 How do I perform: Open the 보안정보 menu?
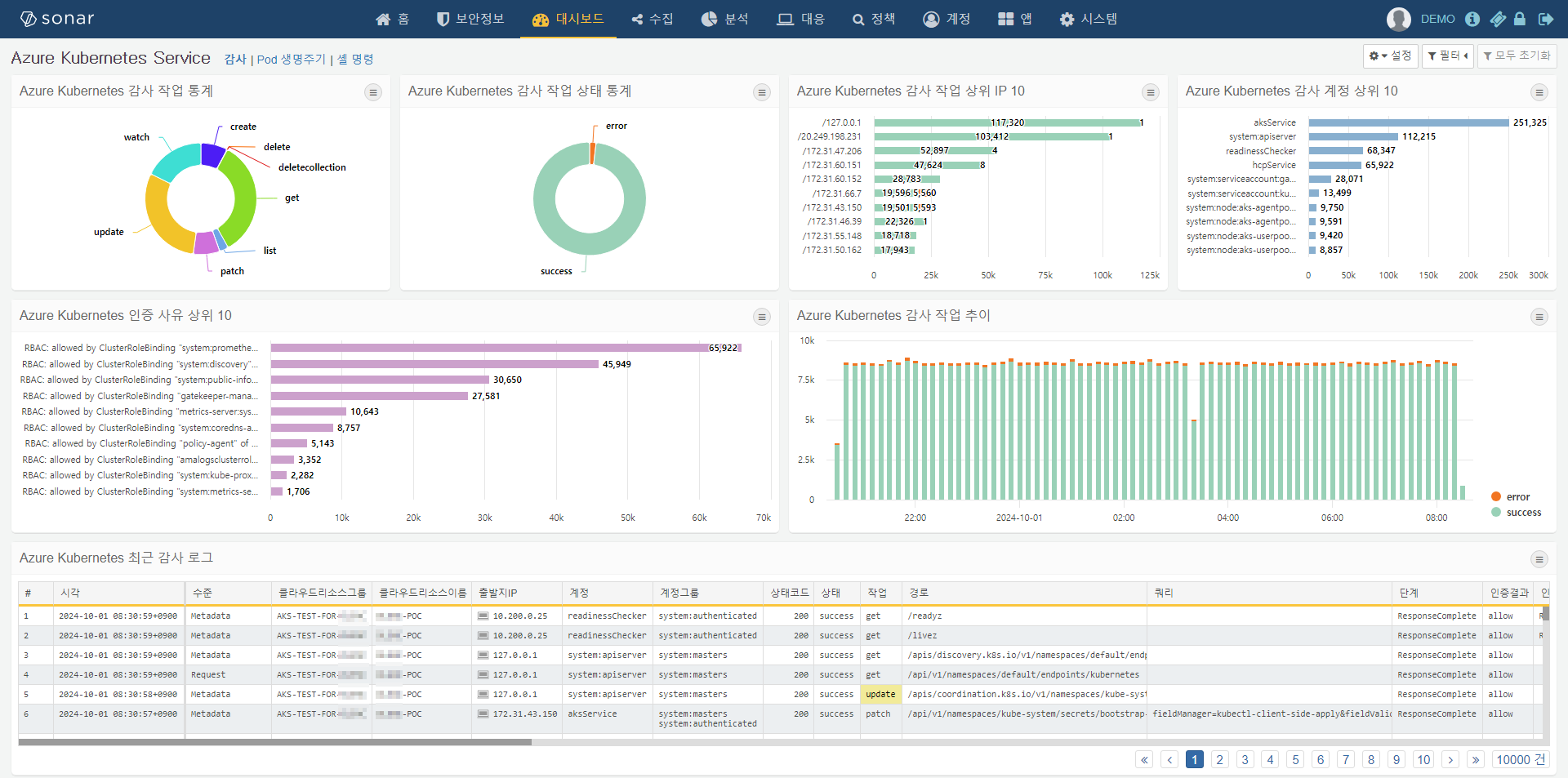click(470, 19)
